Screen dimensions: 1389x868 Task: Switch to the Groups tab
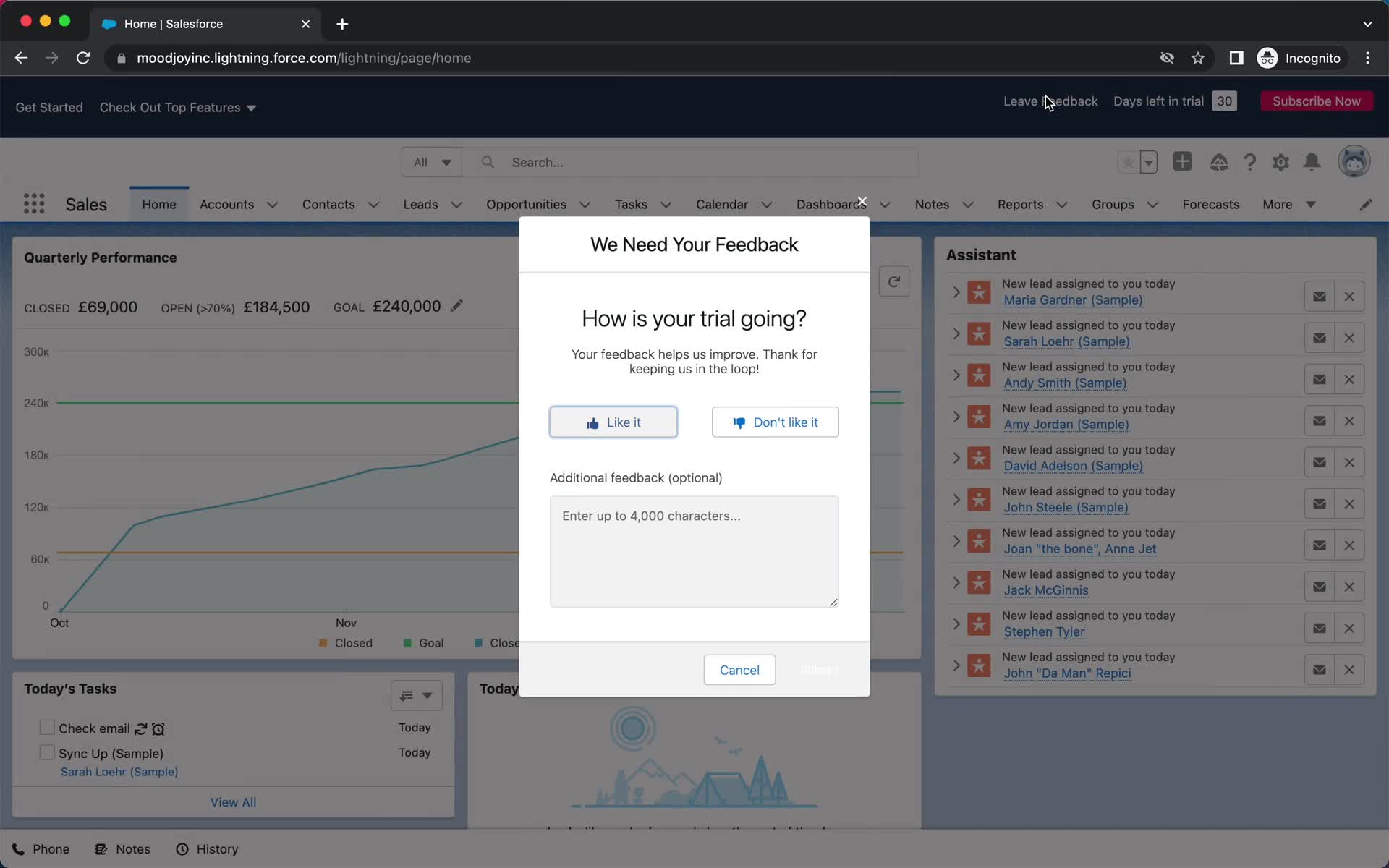coord(1113,205)
